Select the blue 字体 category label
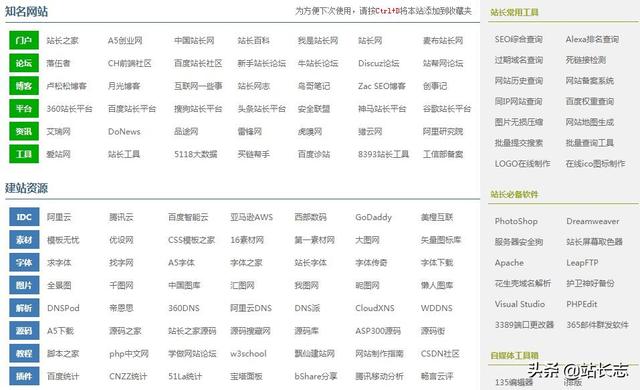This screenshot has height=390, width=640. point(24,262)
